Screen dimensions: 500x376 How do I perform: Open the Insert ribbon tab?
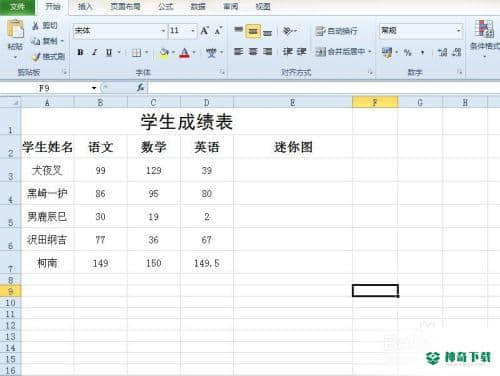85,6
